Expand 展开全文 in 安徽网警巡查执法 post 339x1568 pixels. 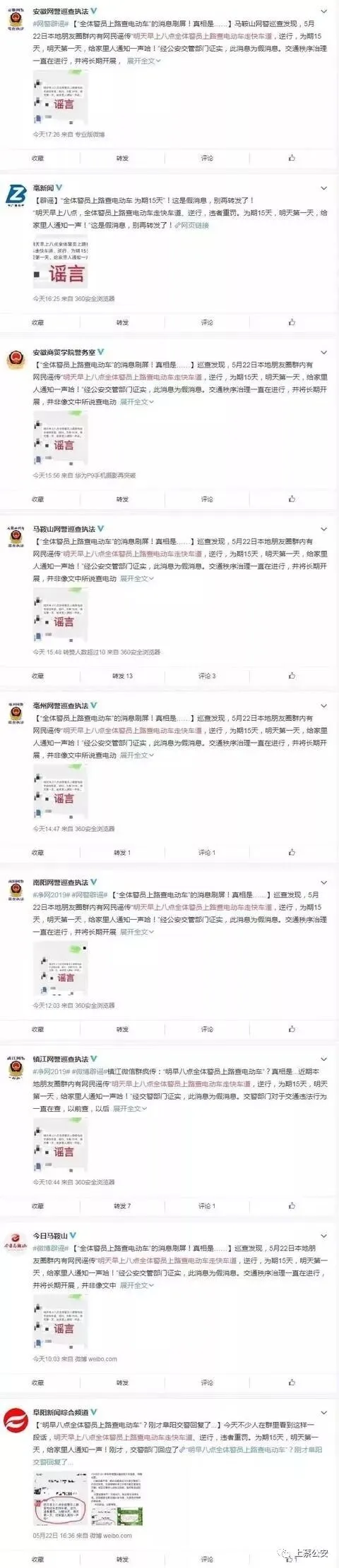(143, 61)
